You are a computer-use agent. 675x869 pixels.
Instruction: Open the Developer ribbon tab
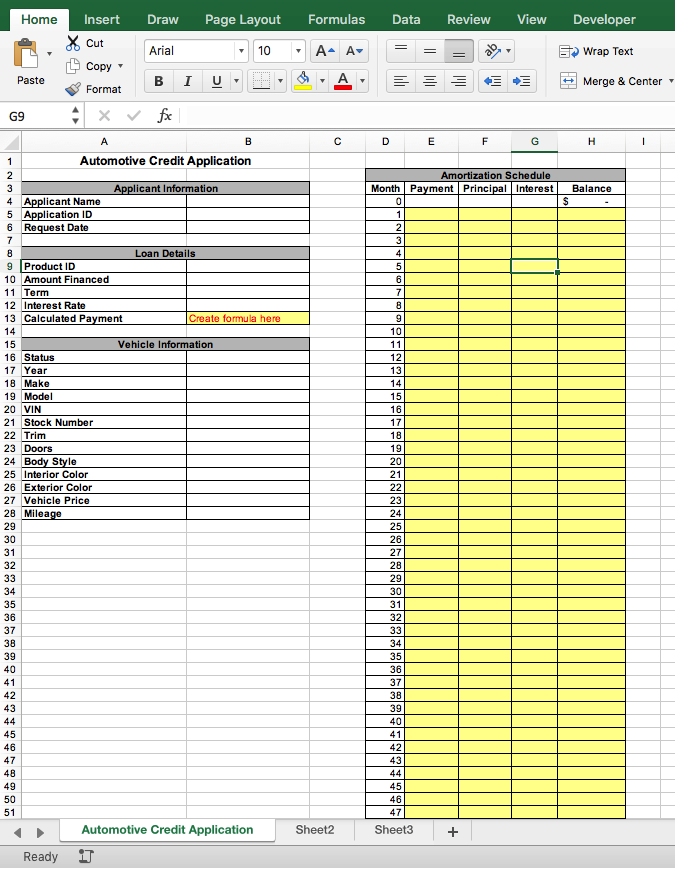604,19
